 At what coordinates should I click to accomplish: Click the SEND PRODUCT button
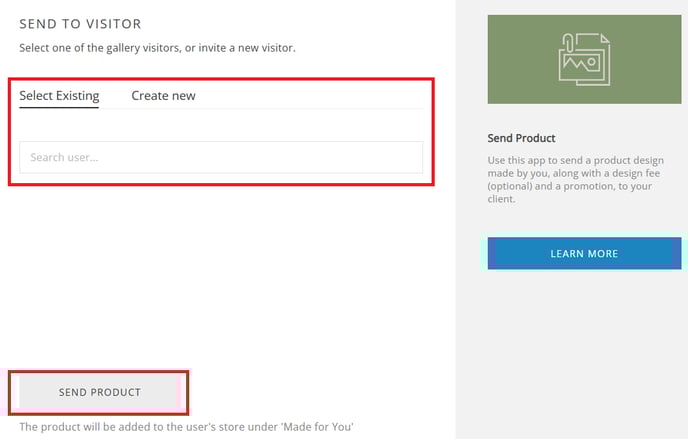click(99, 392)
